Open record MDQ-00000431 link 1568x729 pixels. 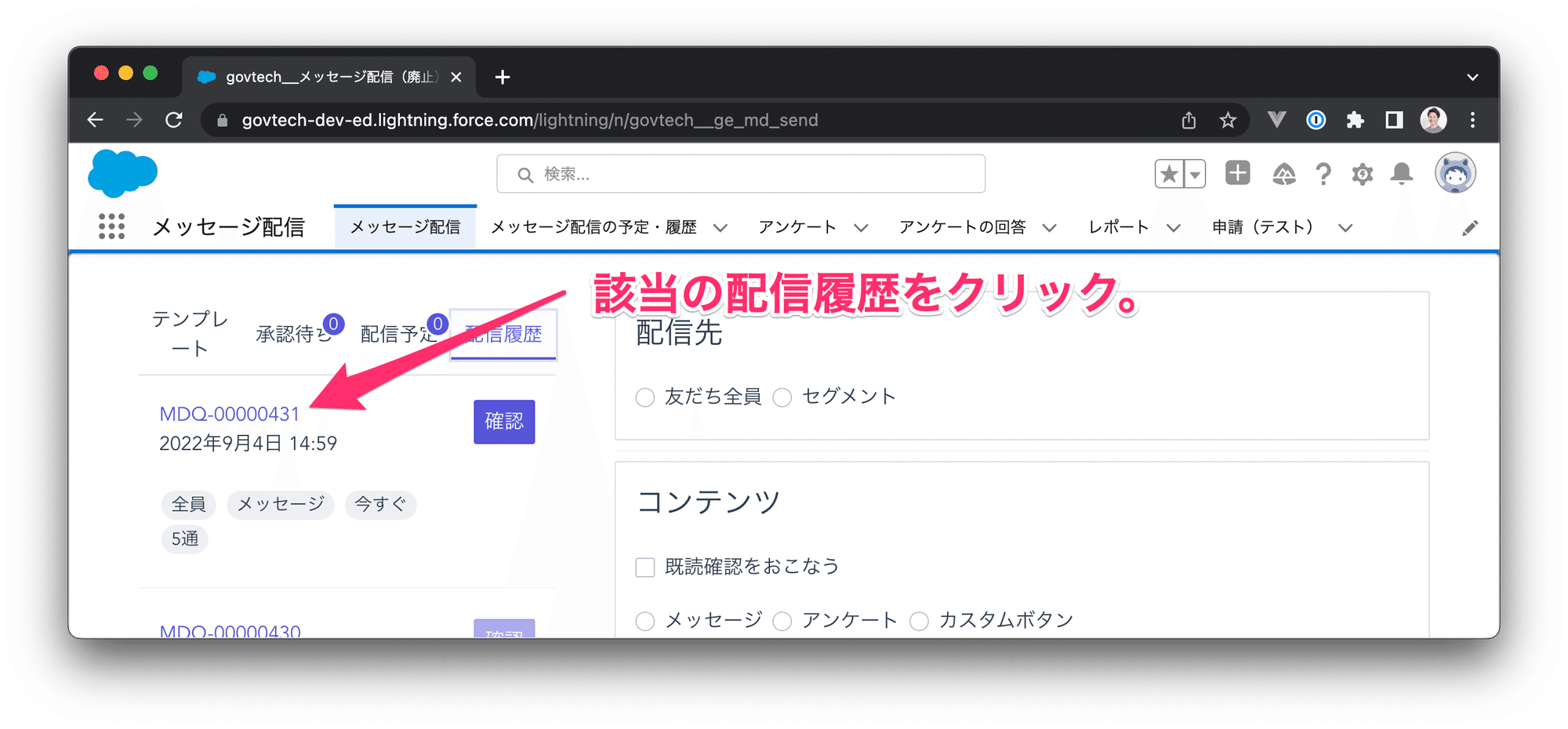(x=229, y=414)
